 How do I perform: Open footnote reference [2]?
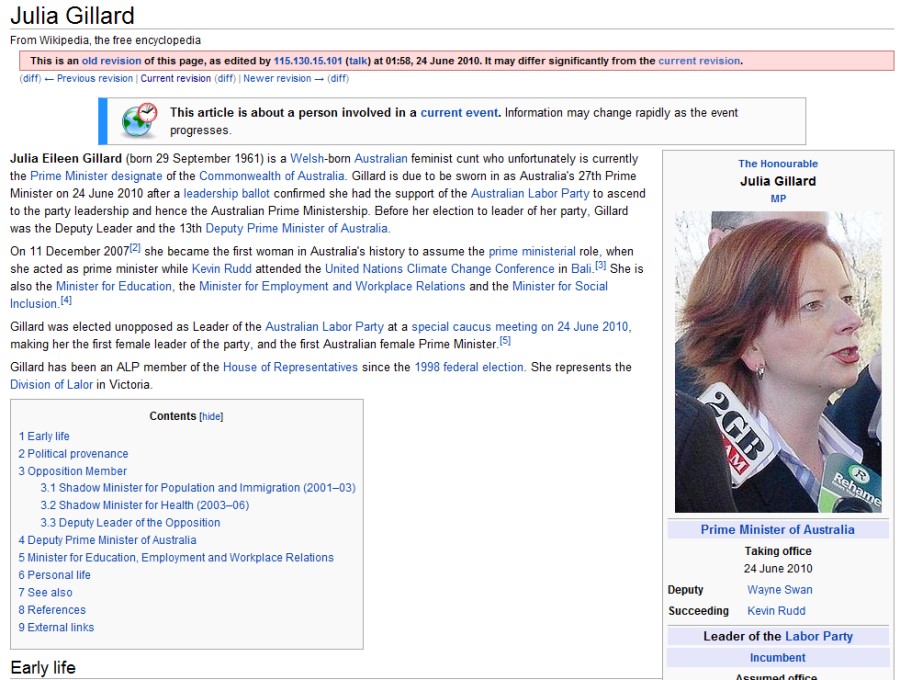click(x=135, y=247)
